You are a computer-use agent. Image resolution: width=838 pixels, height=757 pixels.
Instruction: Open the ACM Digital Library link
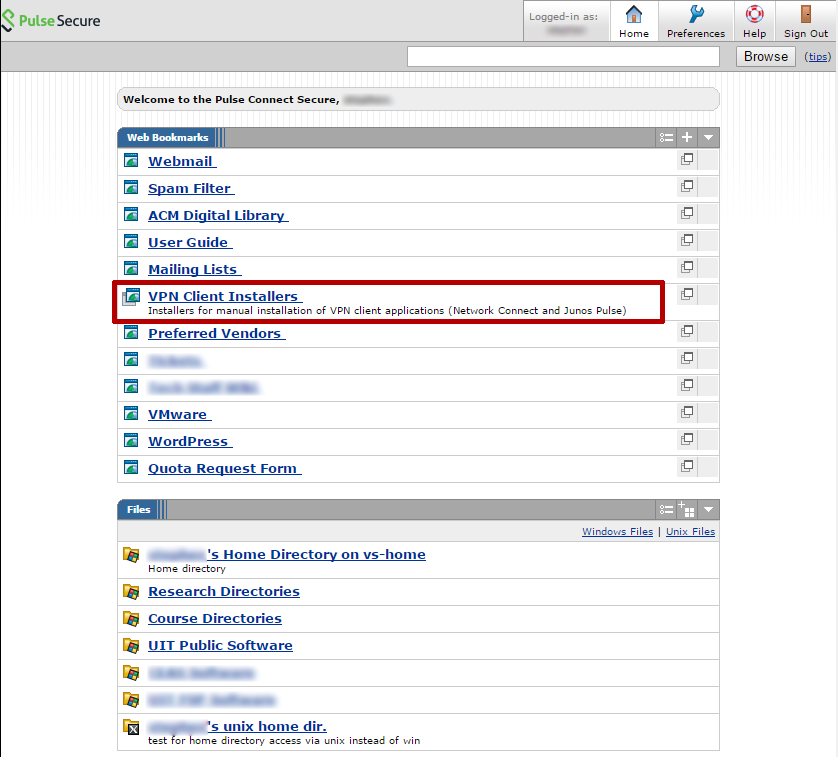218,215
